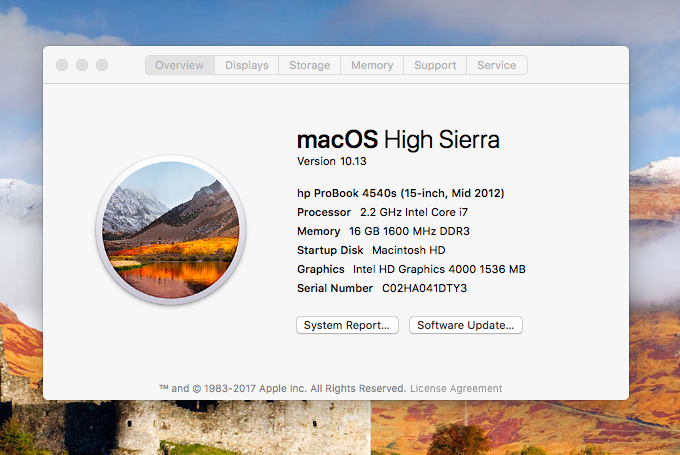This screenshot has width=680, height=455.
Task: Go to the Memory tab
Action: click(372, 65)
